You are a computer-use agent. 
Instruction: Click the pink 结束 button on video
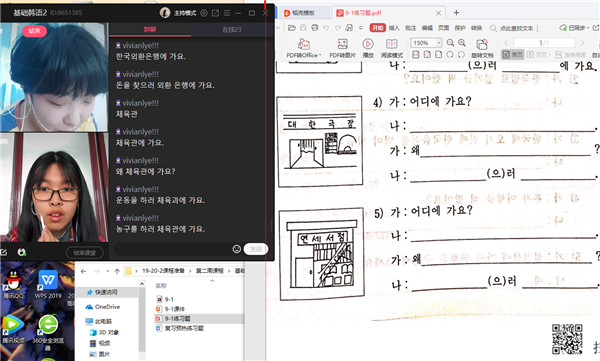coord(34,31)
